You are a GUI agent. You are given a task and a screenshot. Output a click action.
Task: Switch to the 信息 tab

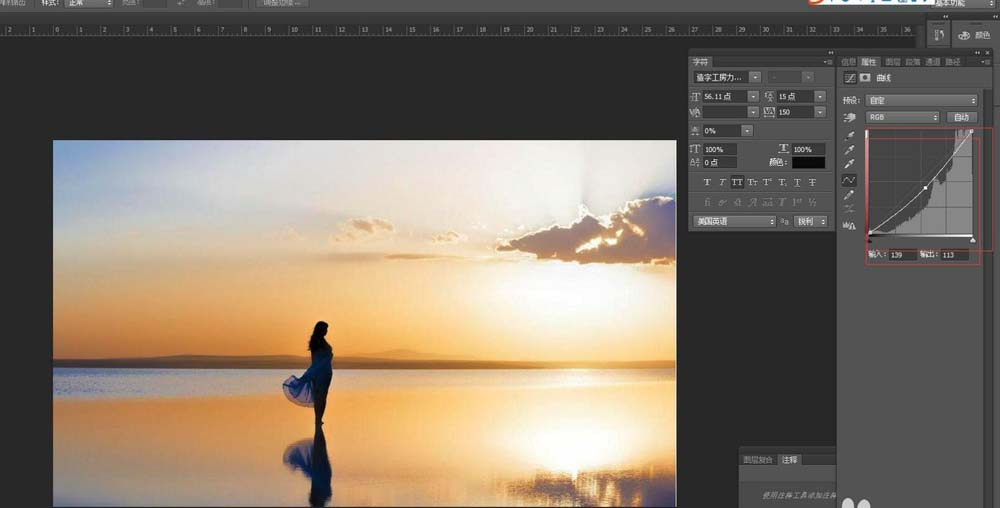[x=848, y=62]
